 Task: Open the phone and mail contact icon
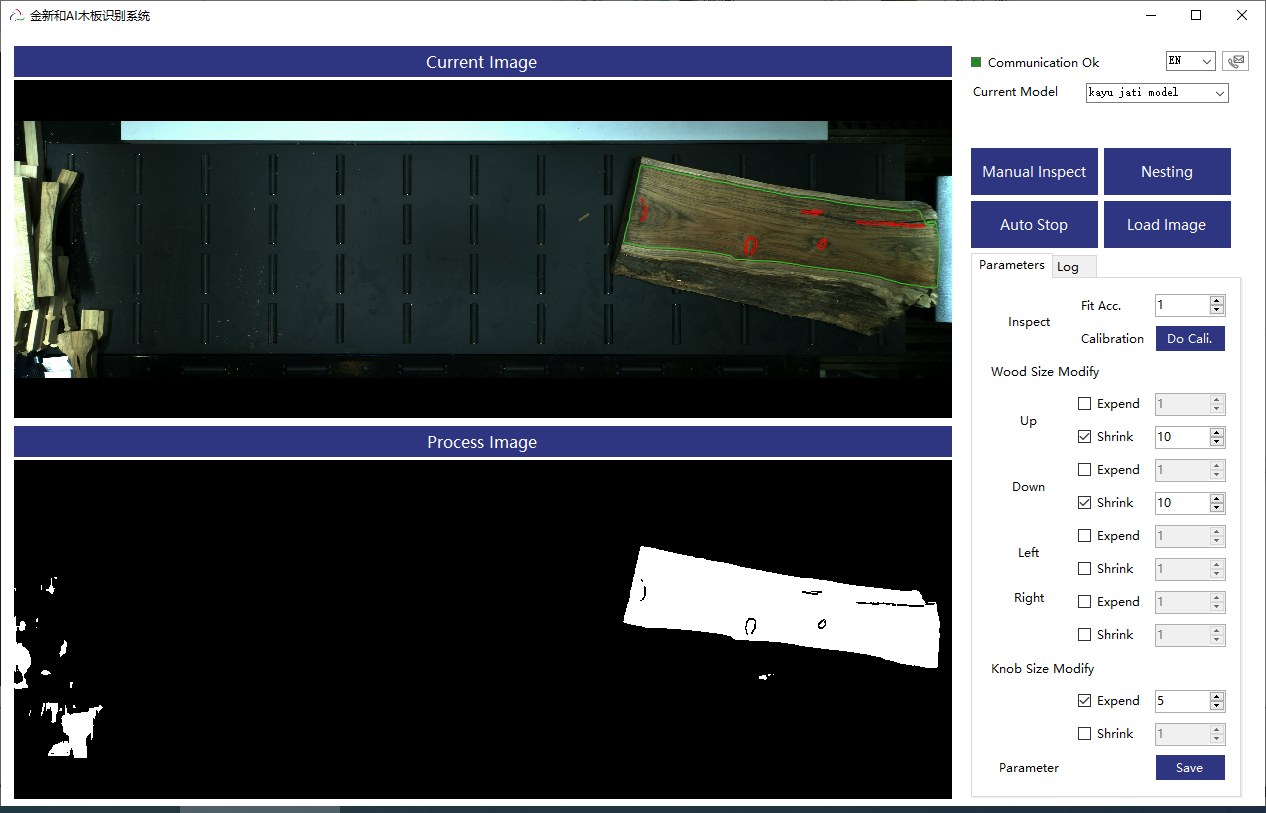click(x=1235, y=61)
